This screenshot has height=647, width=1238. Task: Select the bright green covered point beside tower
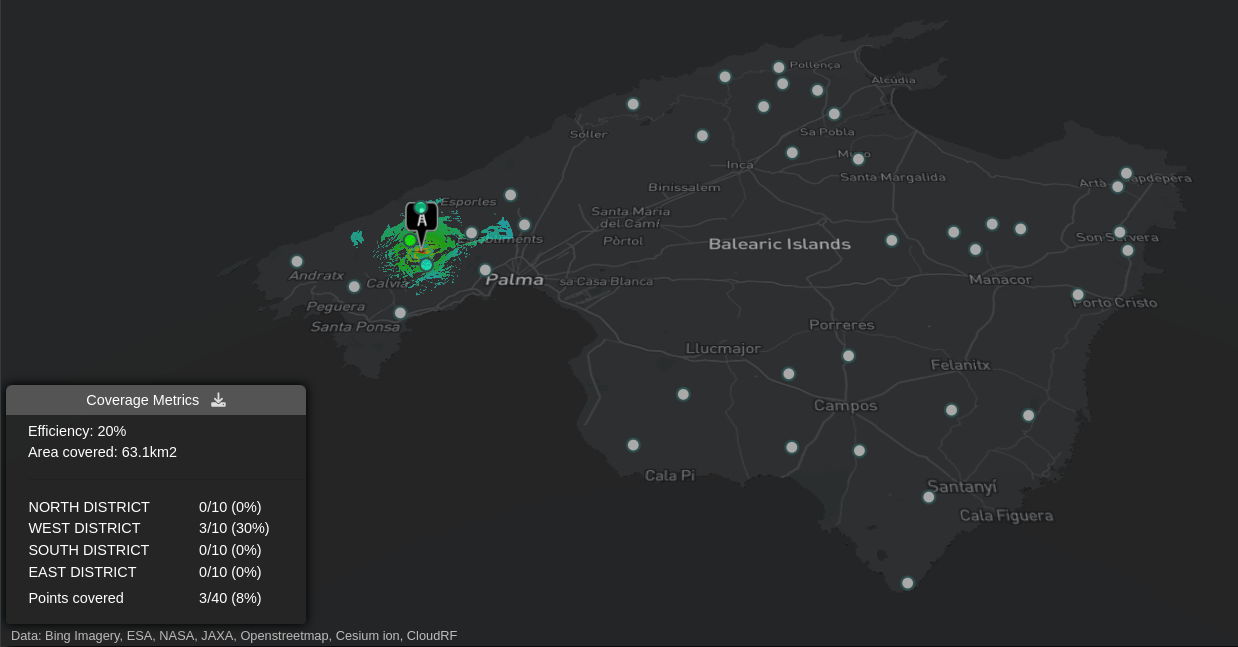coord(410,240)
